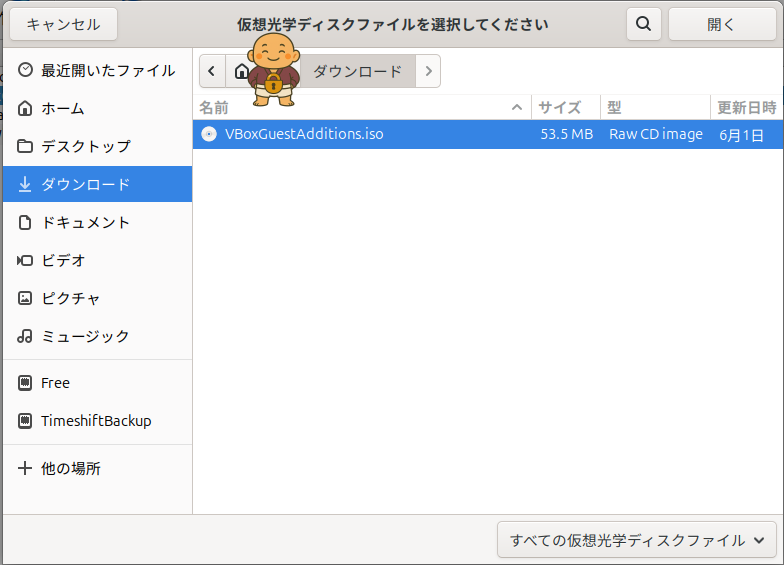
Task: Click the search magnifier icon
Action: 645,24
